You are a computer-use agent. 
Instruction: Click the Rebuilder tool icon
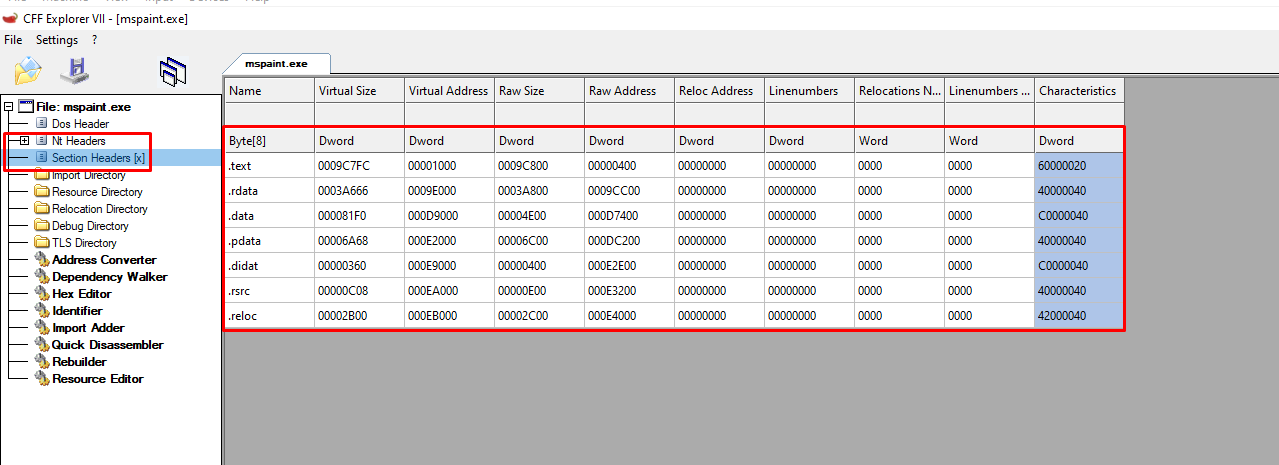tap(42, 361)
